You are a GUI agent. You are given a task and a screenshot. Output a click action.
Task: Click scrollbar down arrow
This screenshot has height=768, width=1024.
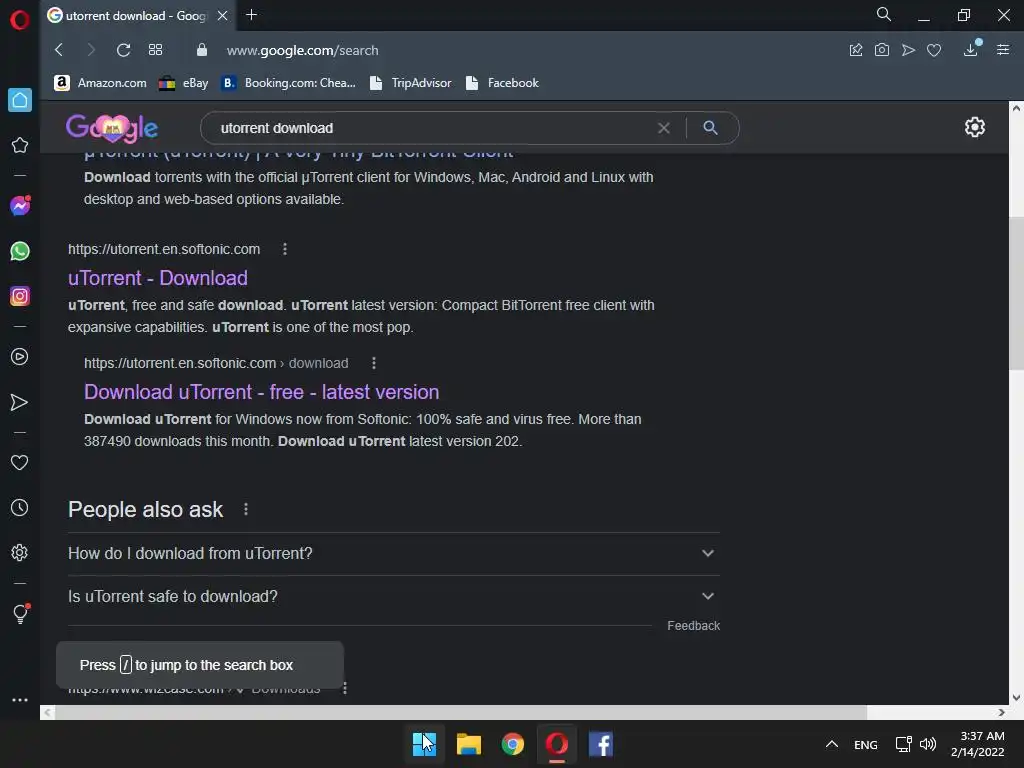pyautogui.click(x=1016, y=697)
